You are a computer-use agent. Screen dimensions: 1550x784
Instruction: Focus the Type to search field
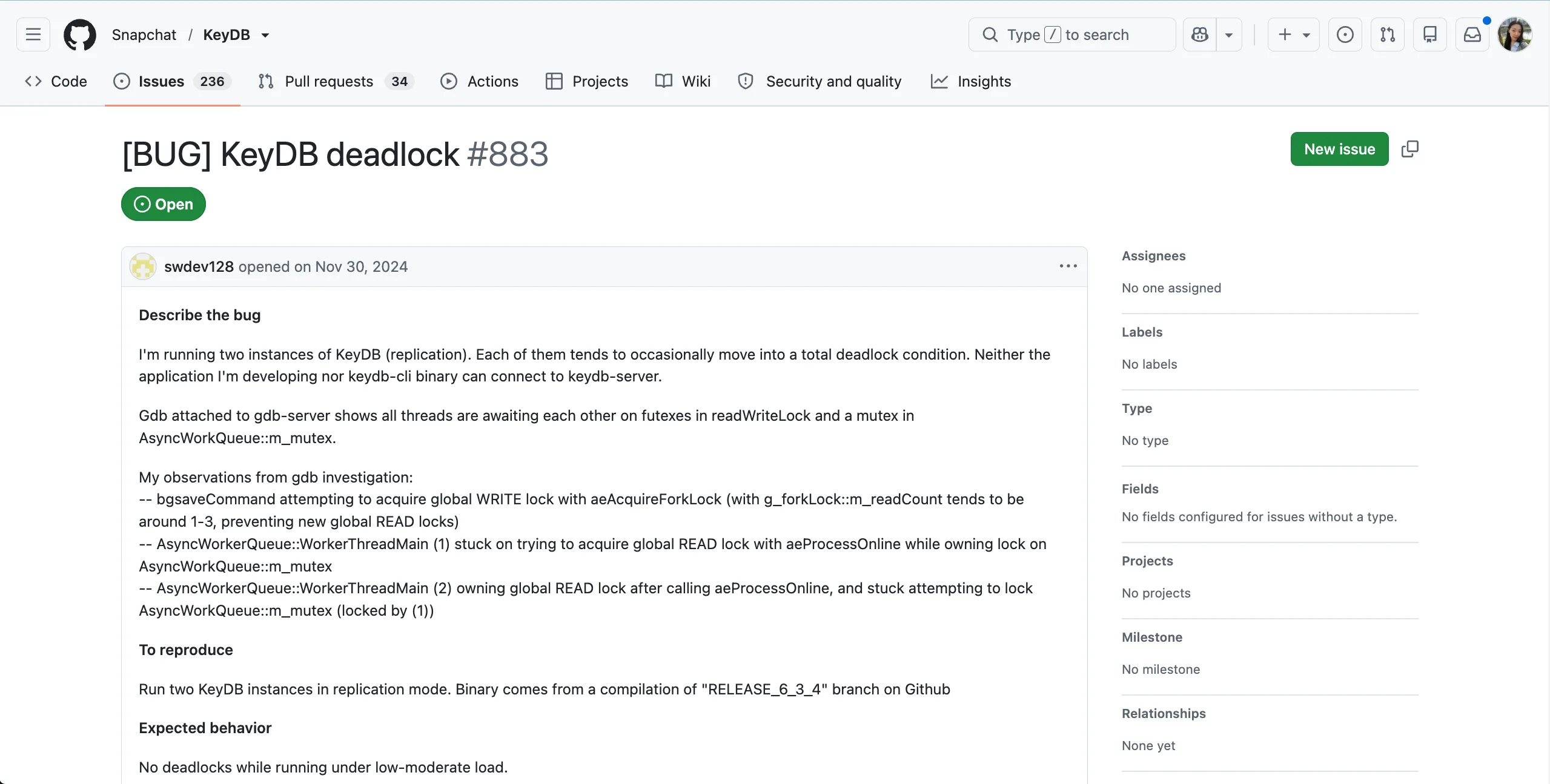coord(1071,35)
